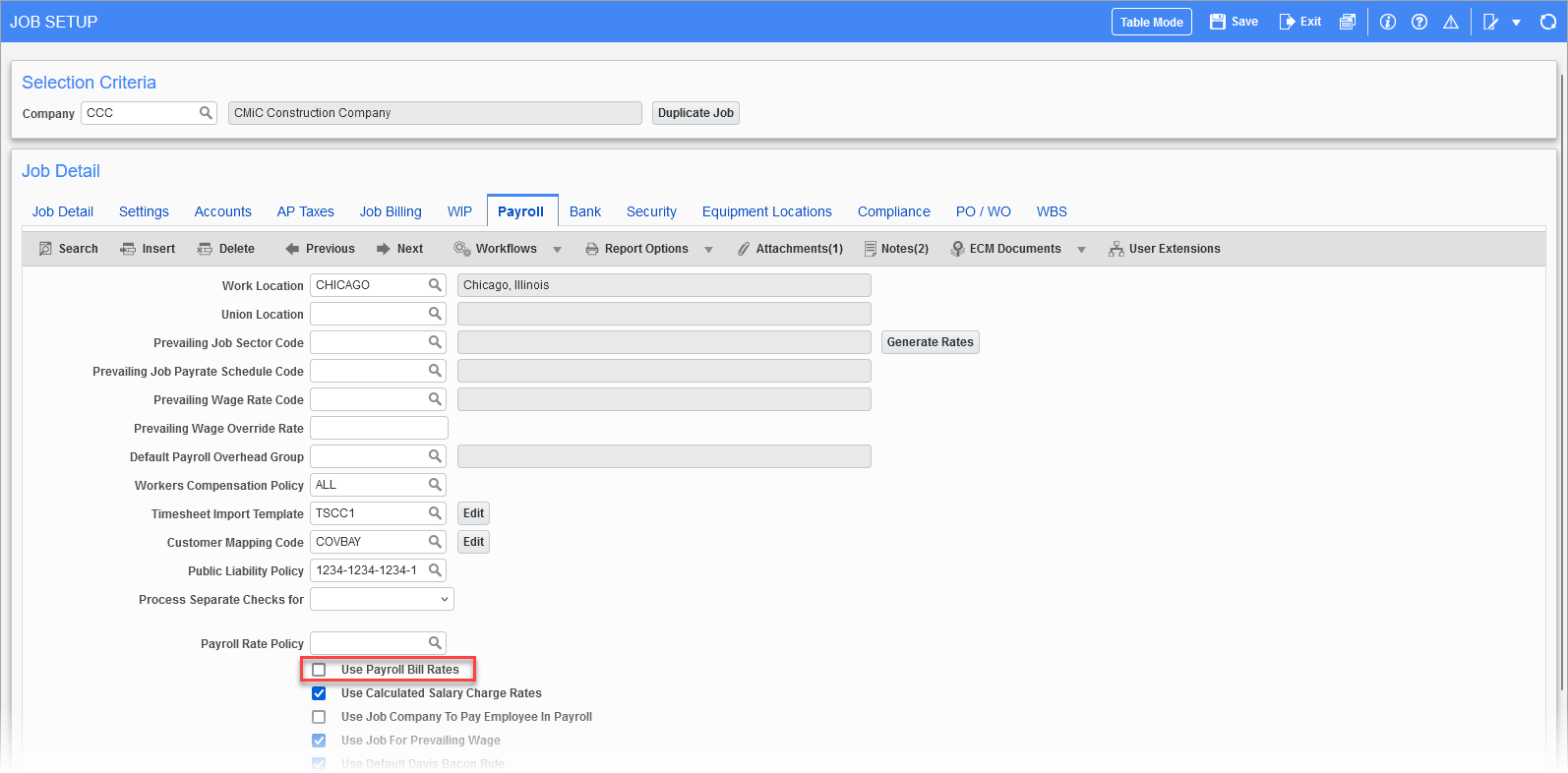The image size is (1568, 773).
Task: Click the Search toolbar icon
Action: (x=45, y=249)
